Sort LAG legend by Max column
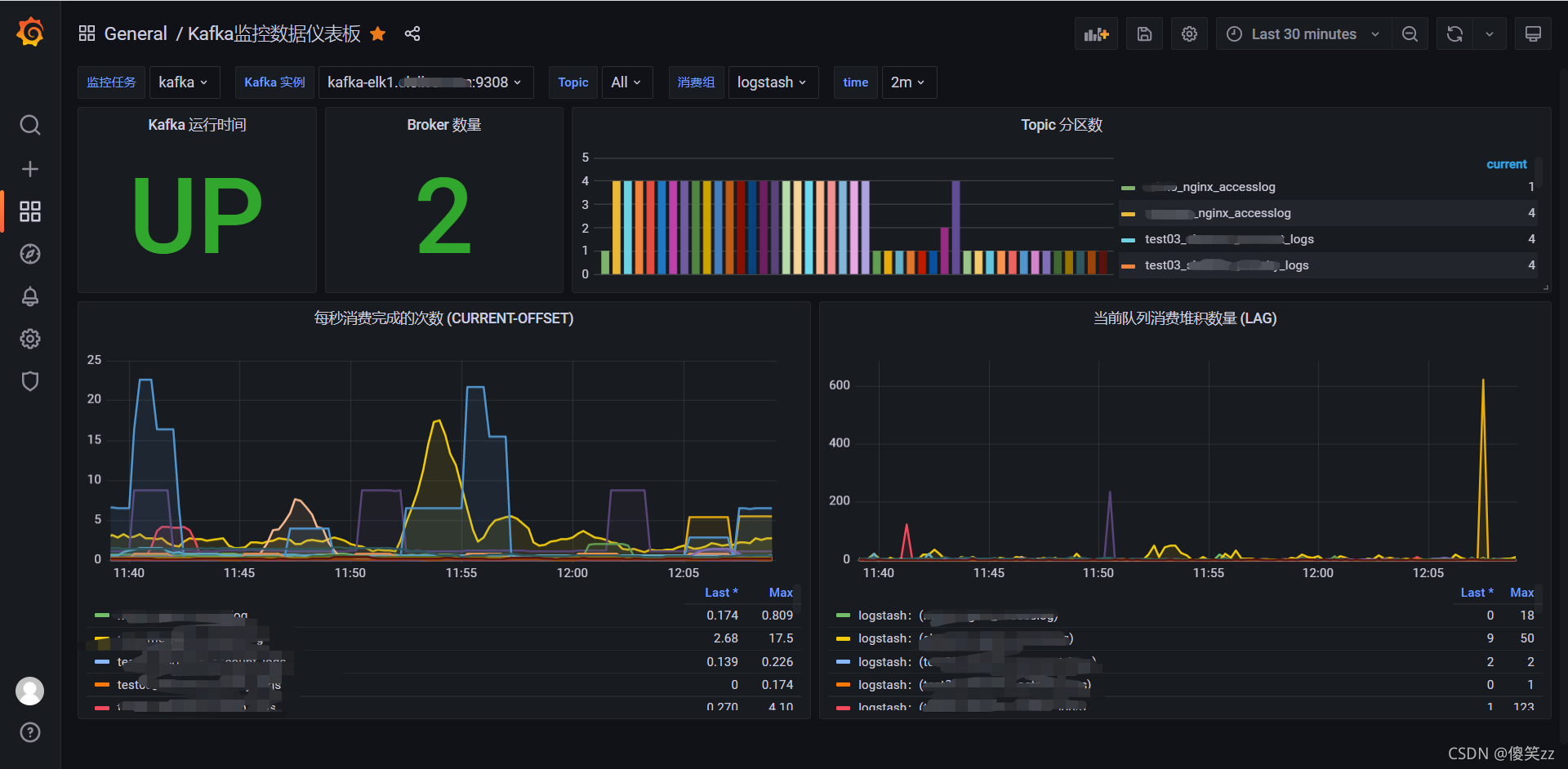Screen dimensions: 1568x769 (1521, 593)
